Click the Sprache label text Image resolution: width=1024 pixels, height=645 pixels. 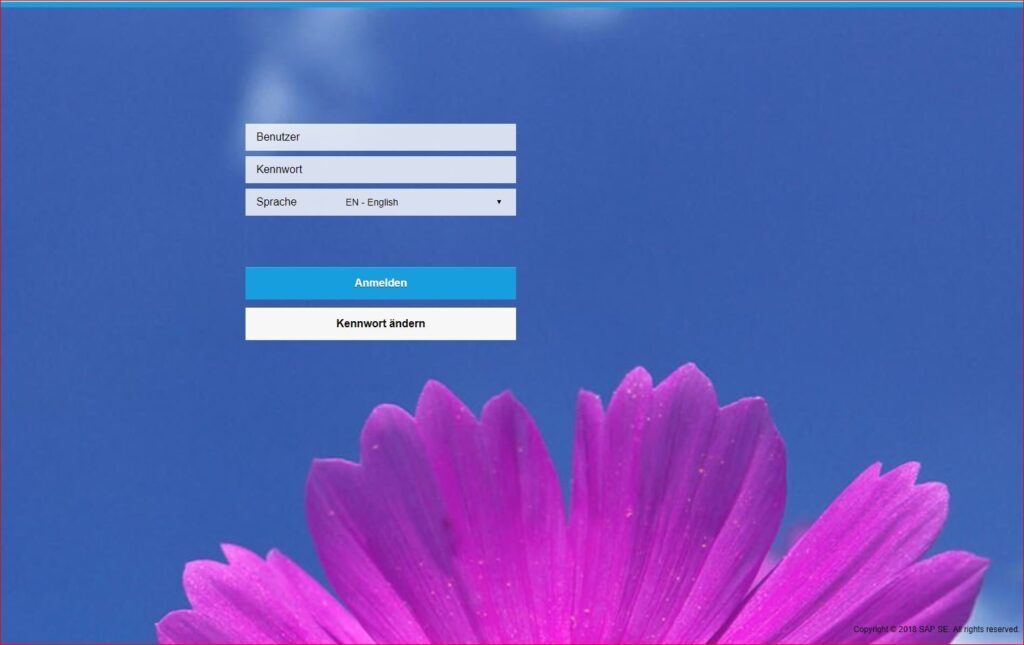[x=276, y=202]
